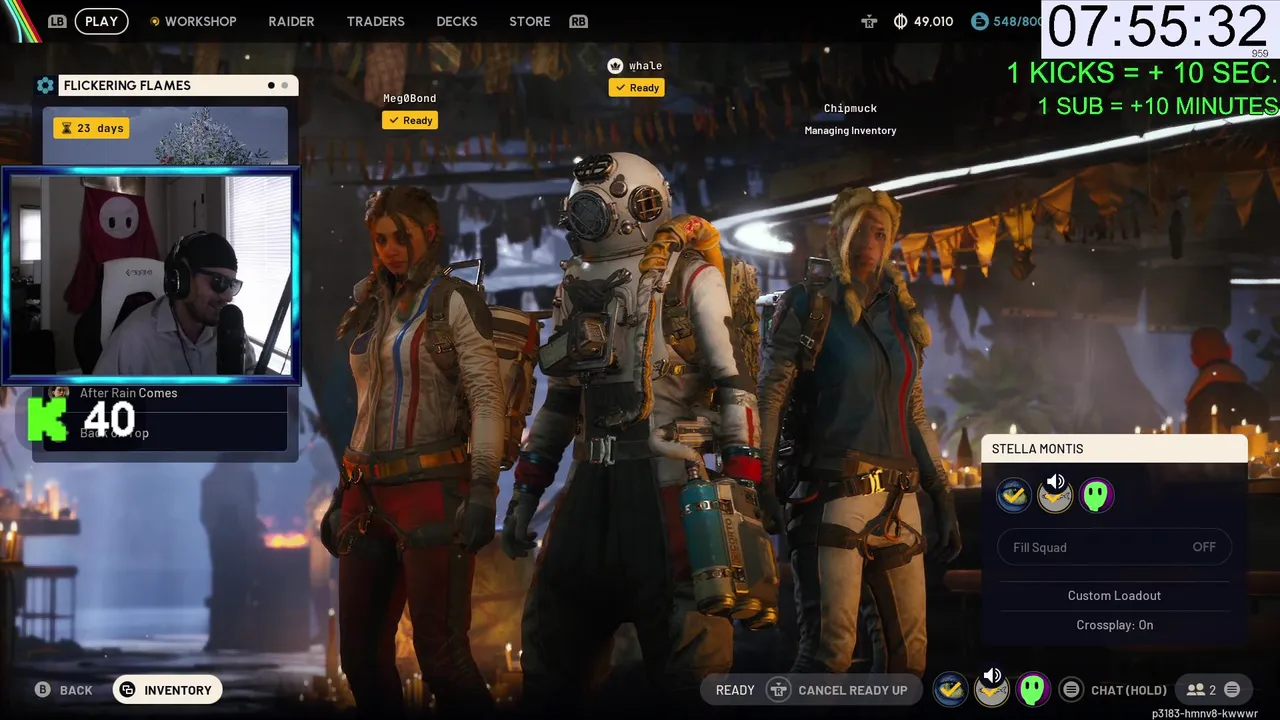Select Custom Loadout option
1280x720 pixels.
click(1114, 595)
